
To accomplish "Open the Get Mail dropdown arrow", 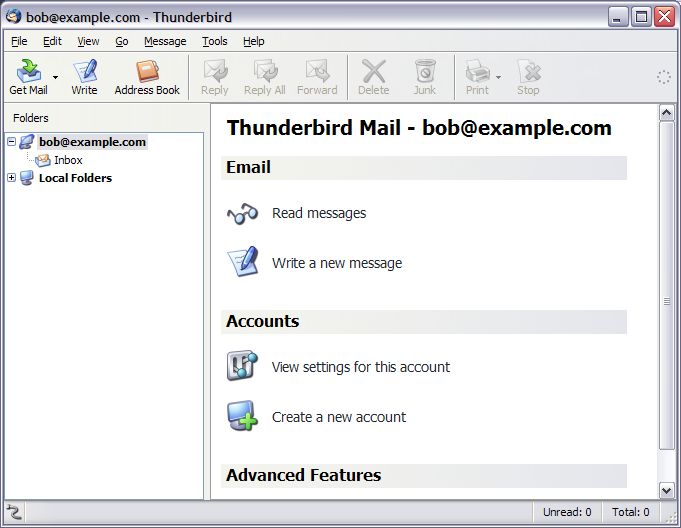I will pos(55,77).
